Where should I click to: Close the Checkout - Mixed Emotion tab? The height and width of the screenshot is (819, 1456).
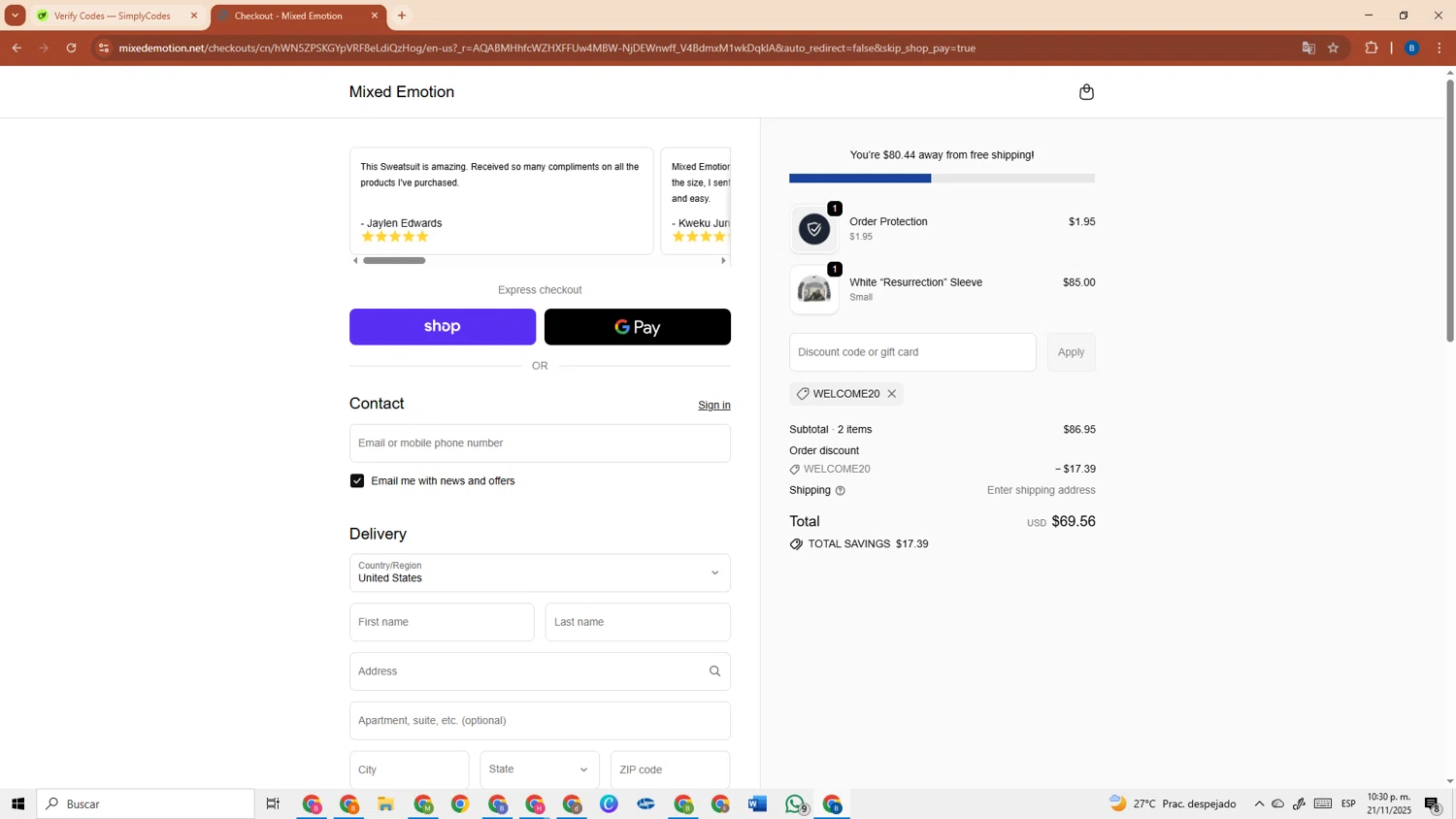(x=375, y=16)
